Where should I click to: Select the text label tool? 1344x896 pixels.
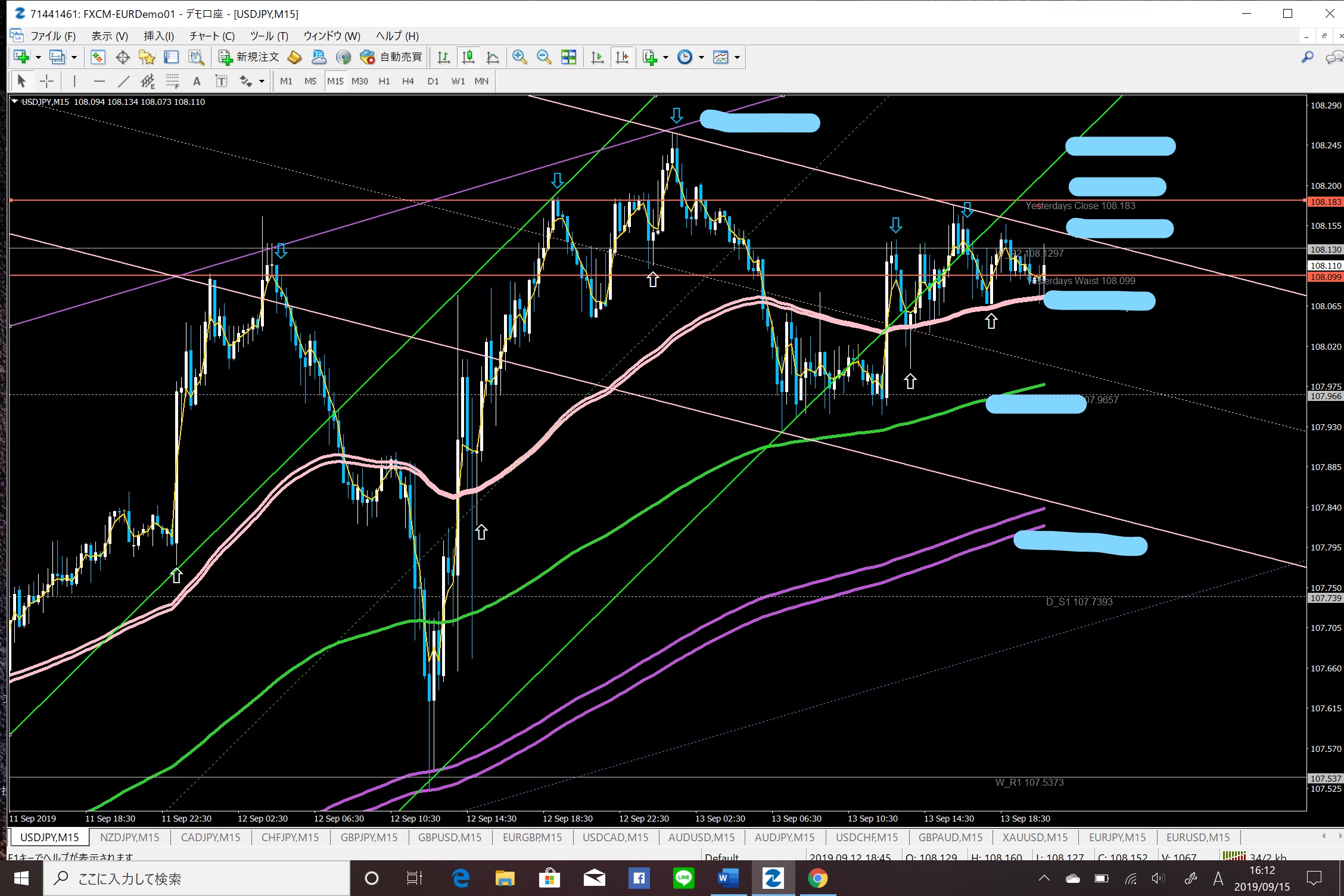click(221, 81)
